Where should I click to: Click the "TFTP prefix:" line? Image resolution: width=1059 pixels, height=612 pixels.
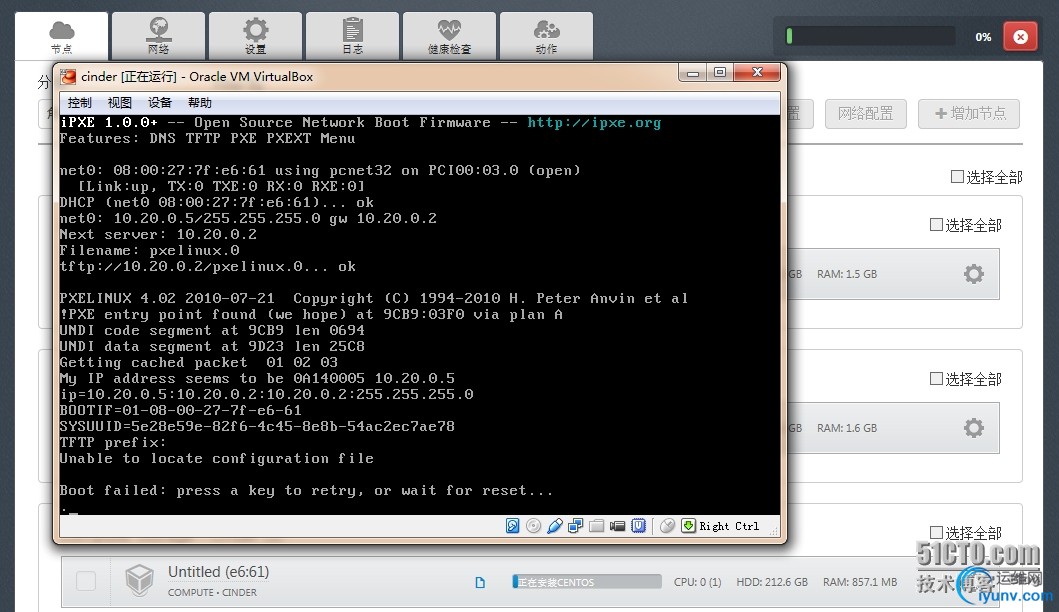113,442
